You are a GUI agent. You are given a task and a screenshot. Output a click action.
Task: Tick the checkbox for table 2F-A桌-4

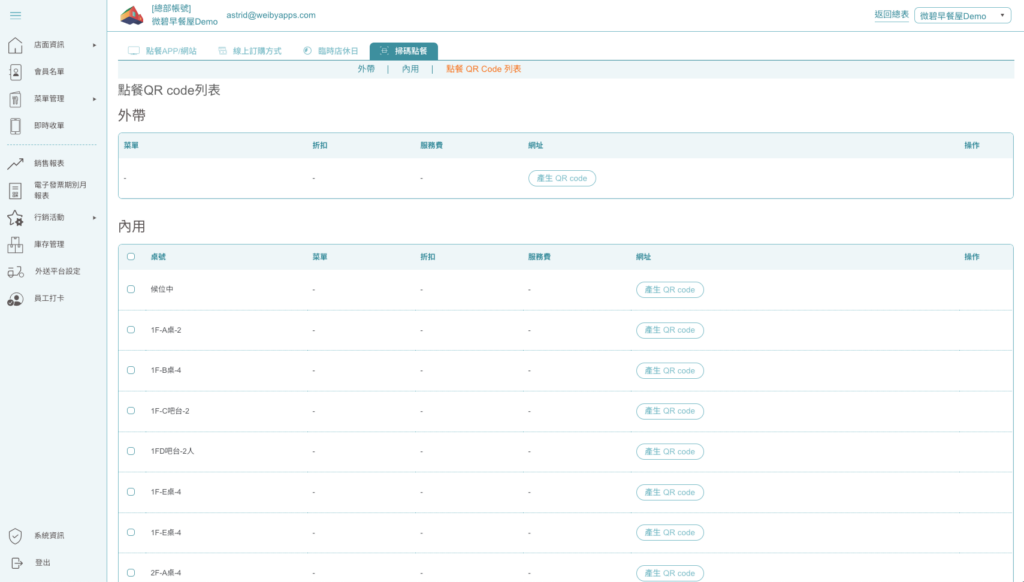point(131,573)
